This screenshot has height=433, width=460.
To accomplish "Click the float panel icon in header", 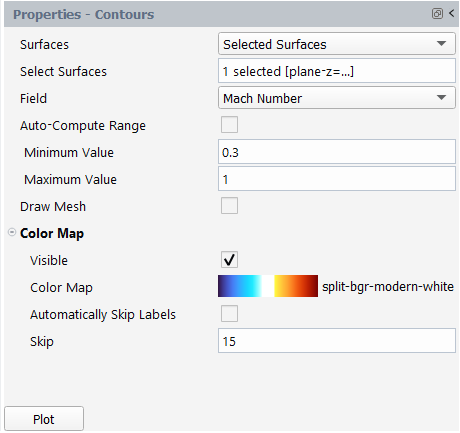I will tap(437, 14).
